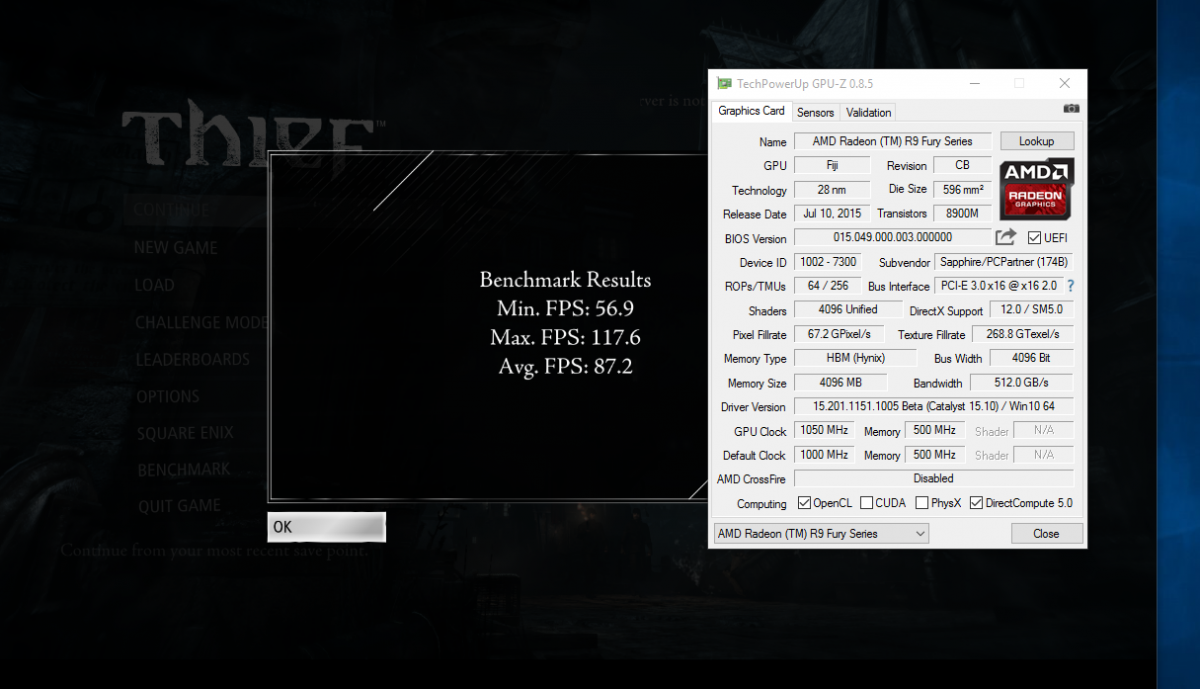Select QUIT GAME in the Thief menu
The width and height of the screenshot is (1200, 689).
point(179,507)
